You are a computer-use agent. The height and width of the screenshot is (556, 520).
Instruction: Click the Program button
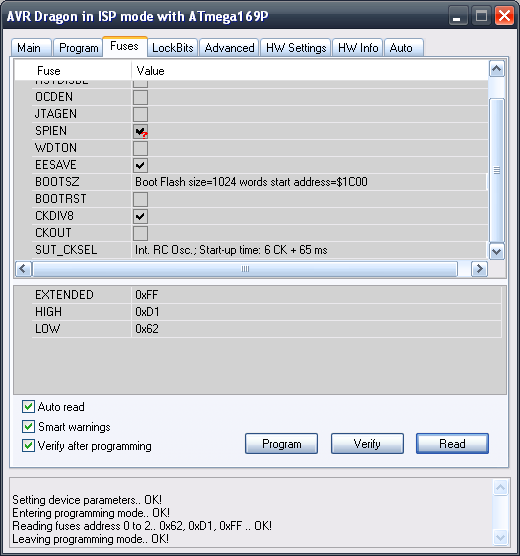click(x=281, y=444)
